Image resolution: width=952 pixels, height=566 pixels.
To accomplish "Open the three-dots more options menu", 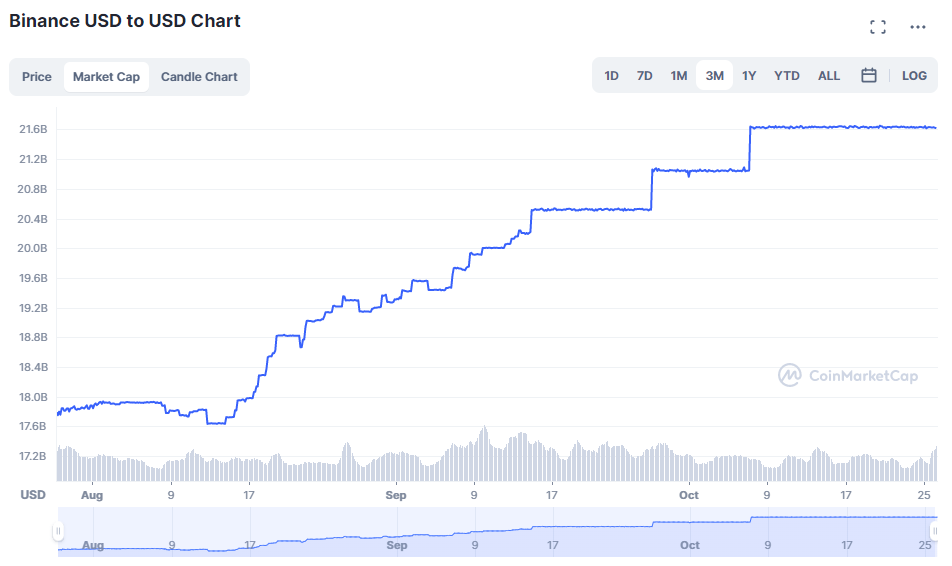I will click(917, 27).
